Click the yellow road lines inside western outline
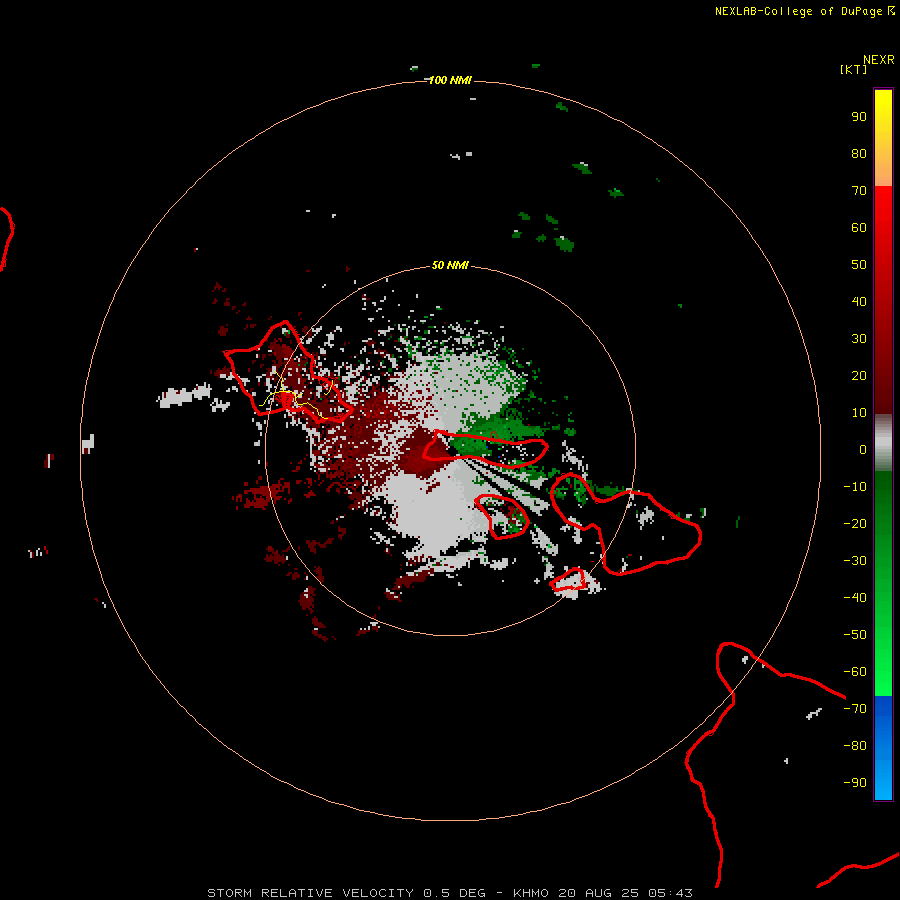The width and height of the screenshot is (900, 900). 296,397
